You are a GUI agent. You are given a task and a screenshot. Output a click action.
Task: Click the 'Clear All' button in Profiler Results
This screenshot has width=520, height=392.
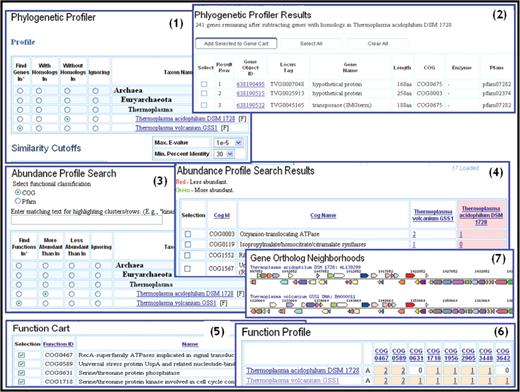(378, 43)
